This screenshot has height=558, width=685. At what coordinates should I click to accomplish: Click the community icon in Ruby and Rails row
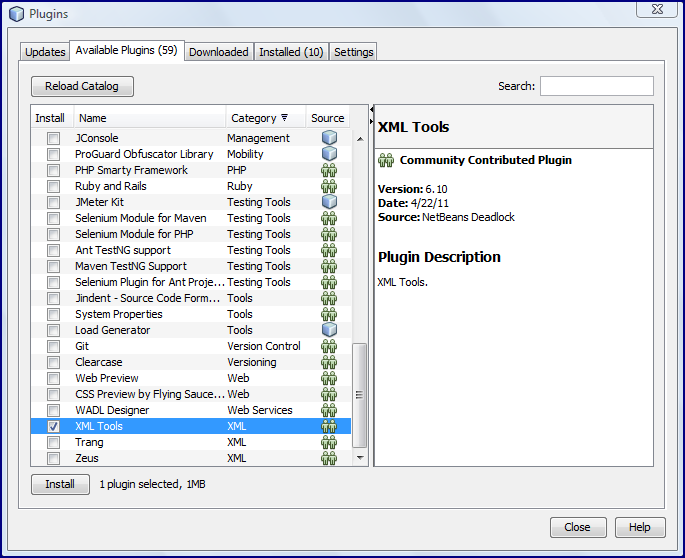[329, 186]
